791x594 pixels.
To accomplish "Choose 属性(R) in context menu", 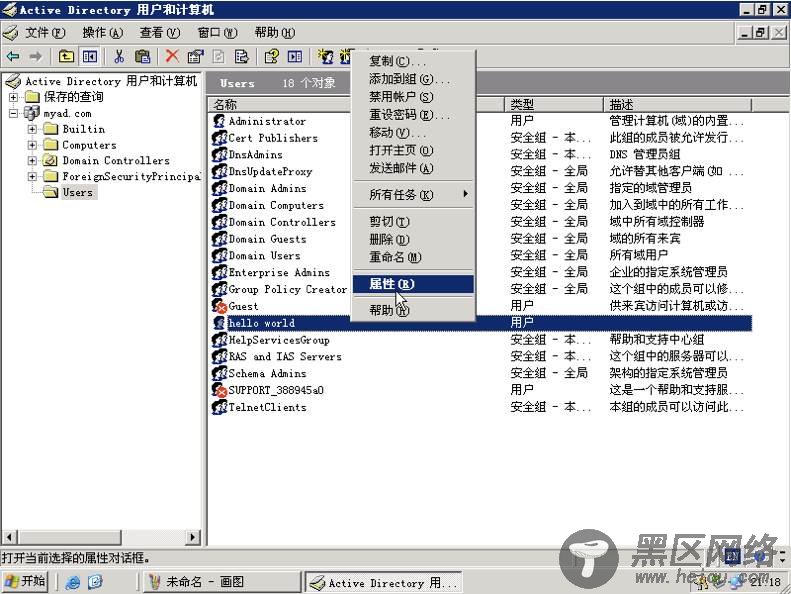I will (x=413, y=284).
